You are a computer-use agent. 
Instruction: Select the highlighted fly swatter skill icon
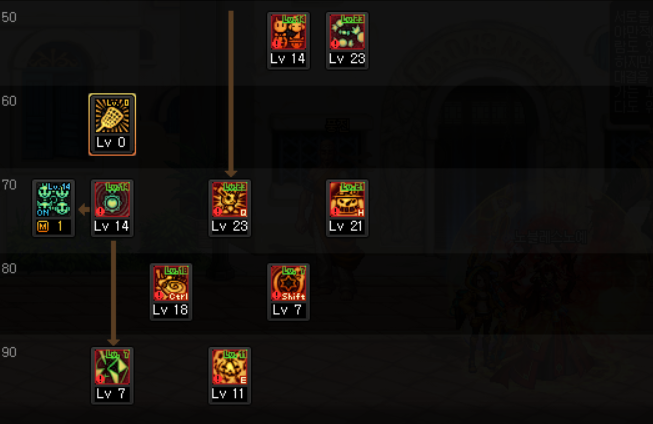point(112,116)
